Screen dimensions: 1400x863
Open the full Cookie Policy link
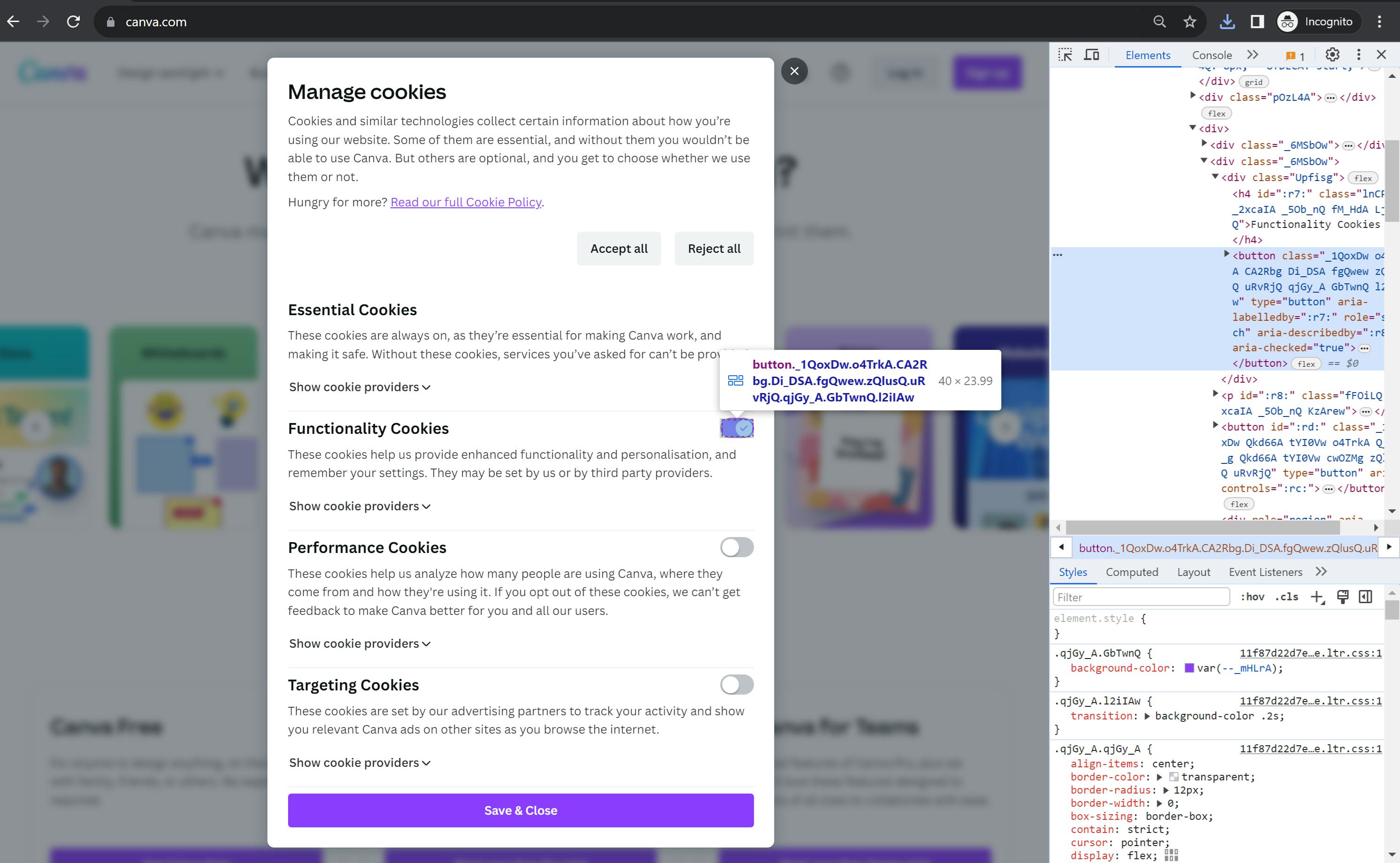pos(466,202)
